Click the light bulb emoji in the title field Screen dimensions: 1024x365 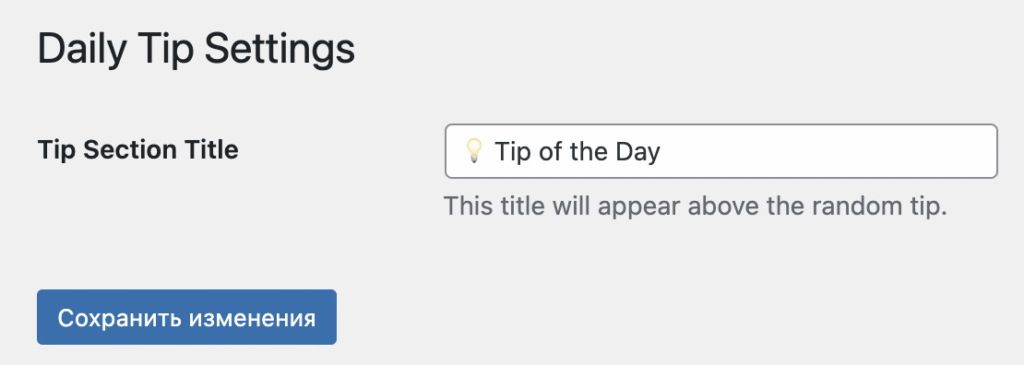[473, 151]
